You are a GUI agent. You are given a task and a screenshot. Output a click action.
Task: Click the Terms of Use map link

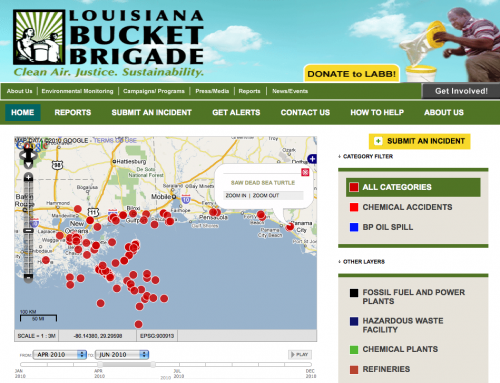115,140
